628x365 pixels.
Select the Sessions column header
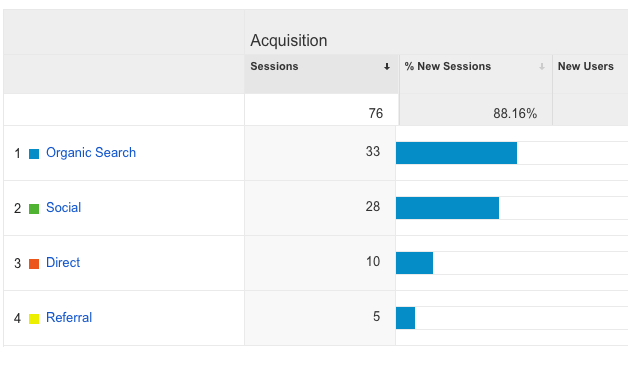click(x=274, y=66)
